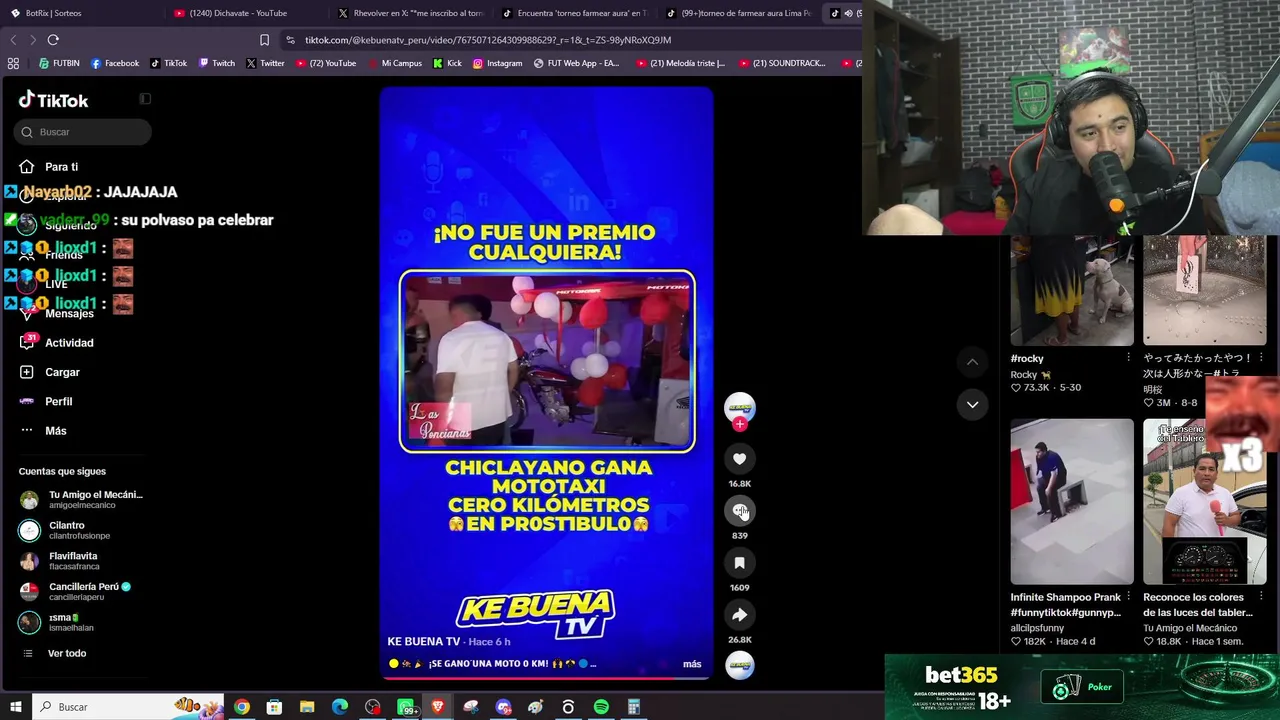Open the browser apps grid icon
The height and width of the screenshot is (720, 1280).
point(13,63)
